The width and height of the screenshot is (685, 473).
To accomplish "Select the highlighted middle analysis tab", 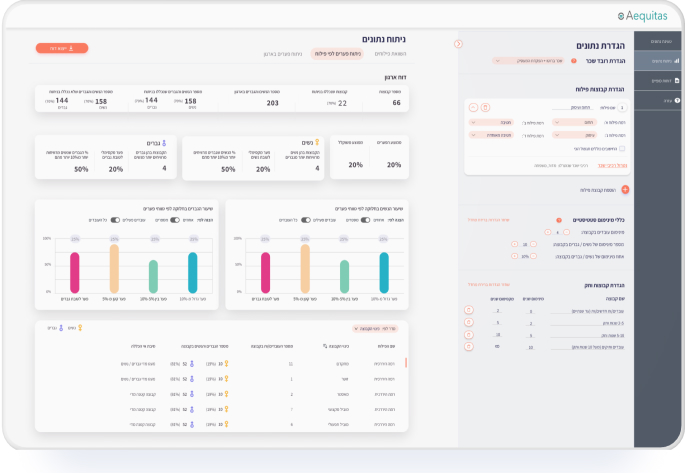I will pyautogui.click(x=337, y=54).
